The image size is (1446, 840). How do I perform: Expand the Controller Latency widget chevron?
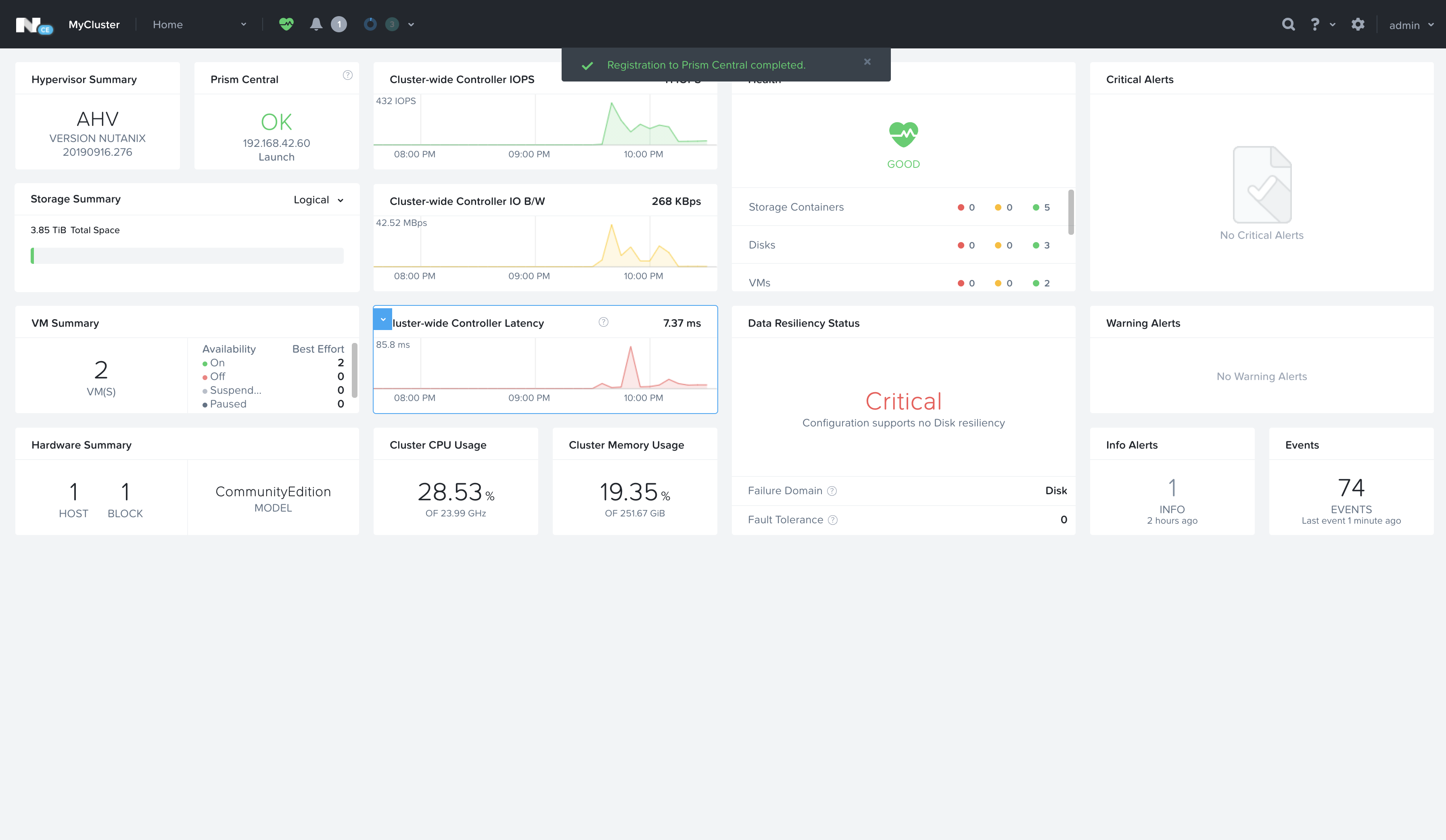tap(383, 320)
